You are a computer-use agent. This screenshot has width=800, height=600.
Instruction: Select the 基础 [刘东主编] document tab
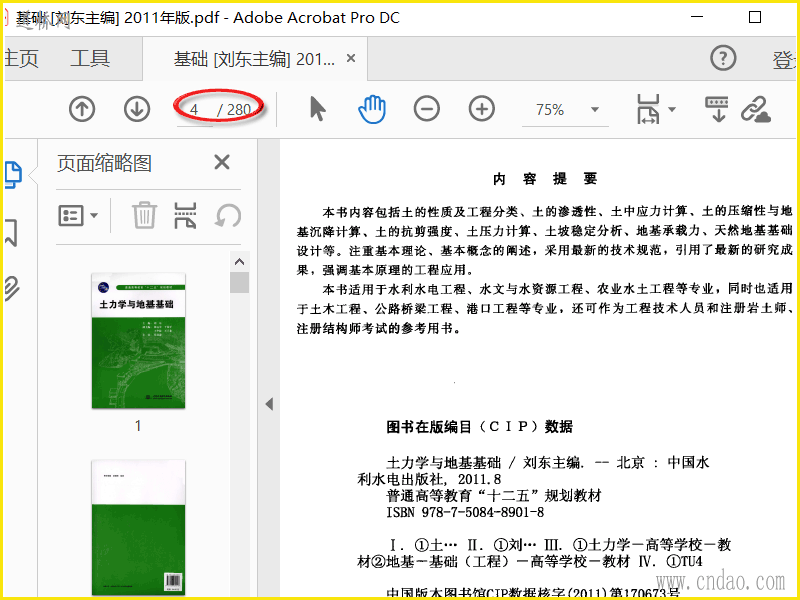pos(254,59)
